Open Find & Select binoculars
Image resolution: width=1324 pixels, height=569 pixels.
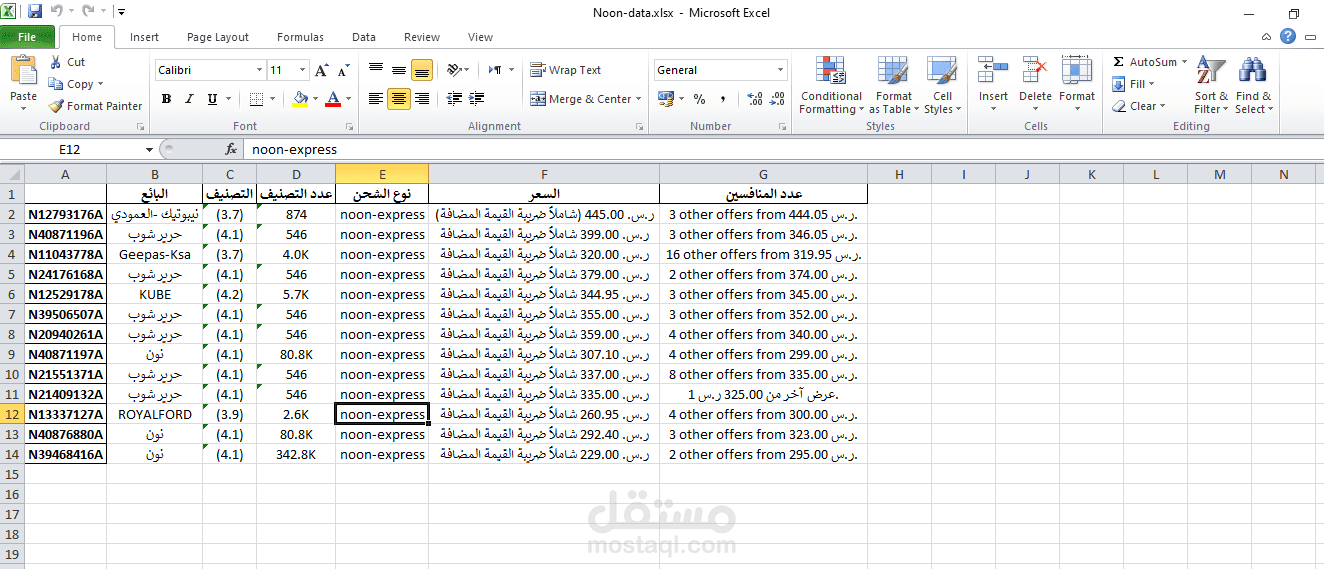1253,86
